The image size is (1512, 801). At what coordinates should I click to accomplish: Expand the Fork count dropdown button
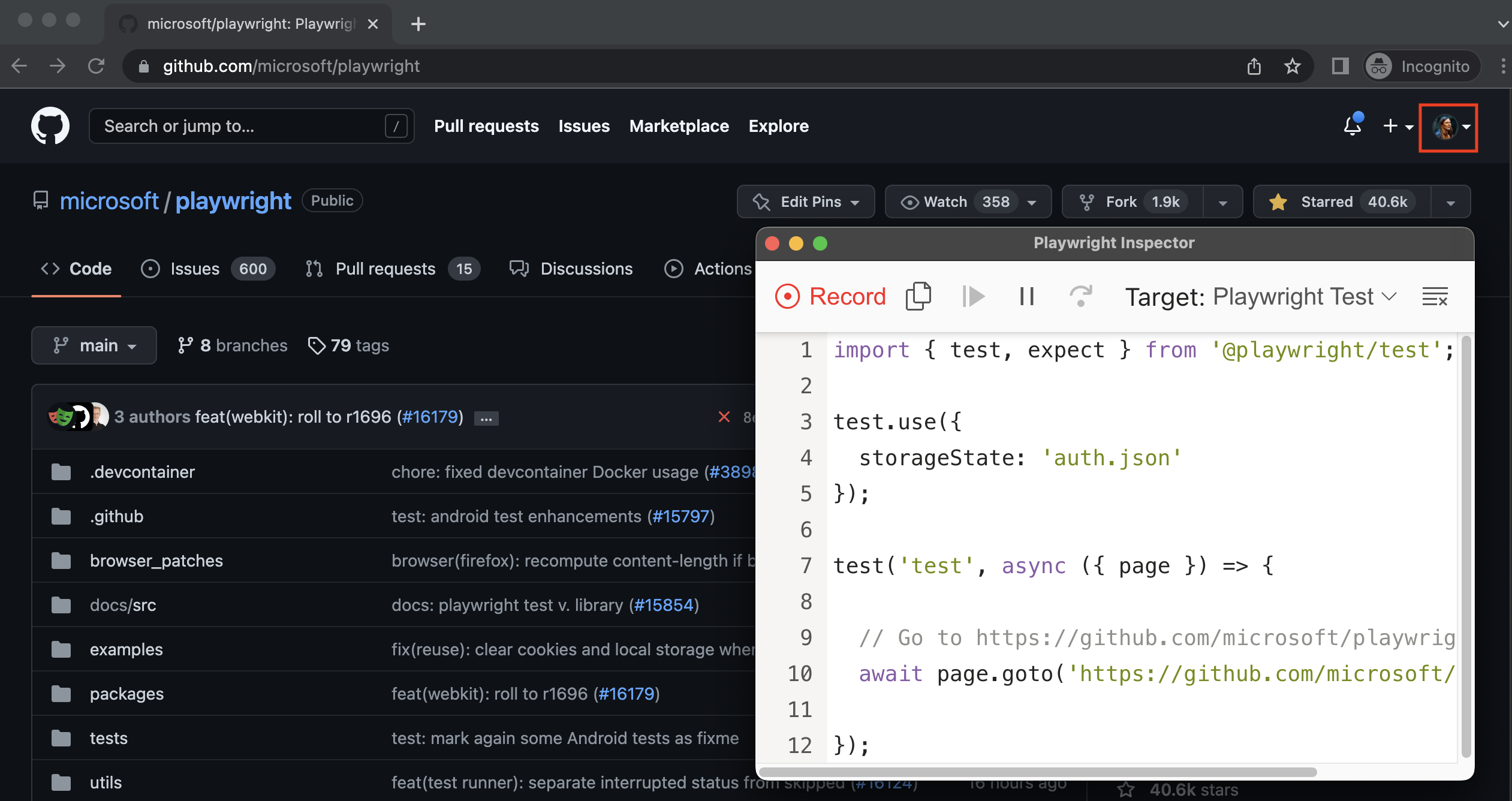pyautogui.click(x=1221, y=201)
